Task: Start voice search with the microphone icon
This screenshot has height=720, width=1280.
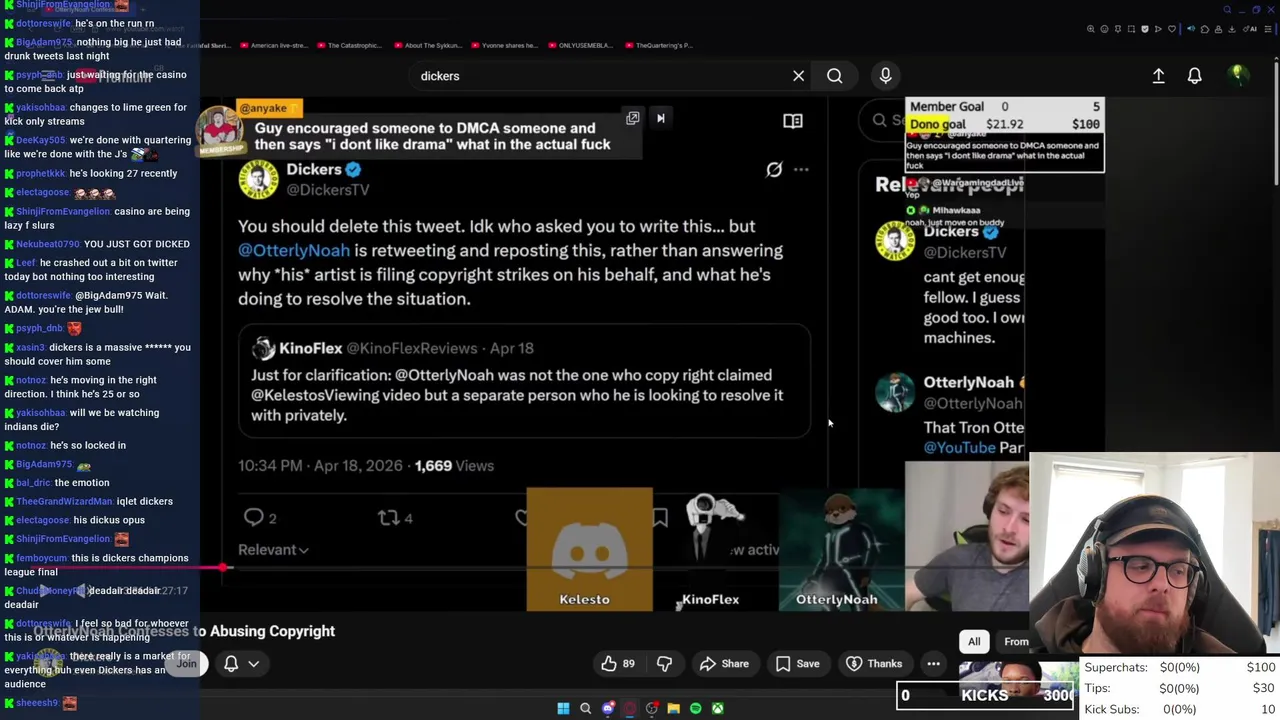Action: coord(885,76)
